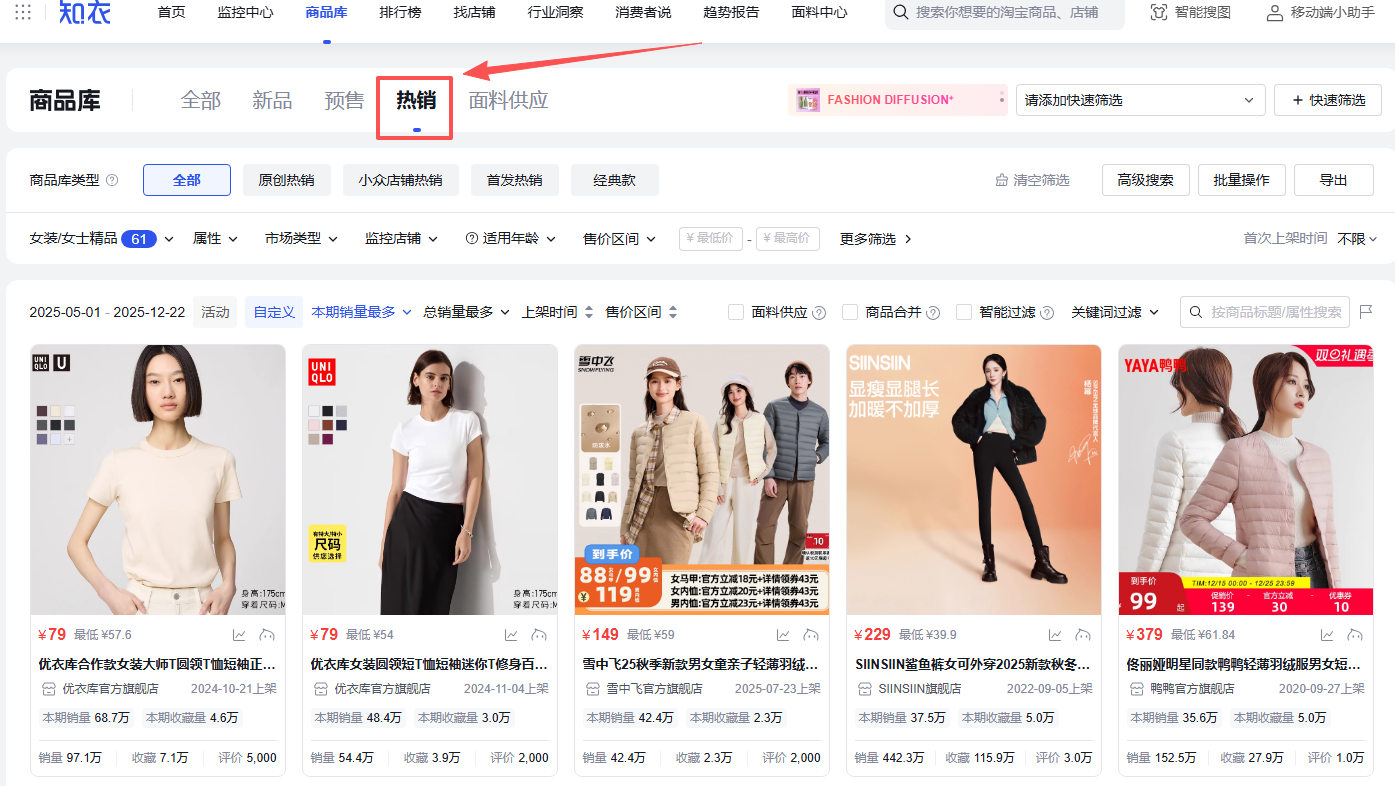The image size is (1395, 786).
Task: Open trend chart icon on the ¥229 SIINSIIN card
Action: tap(1055, 634)
